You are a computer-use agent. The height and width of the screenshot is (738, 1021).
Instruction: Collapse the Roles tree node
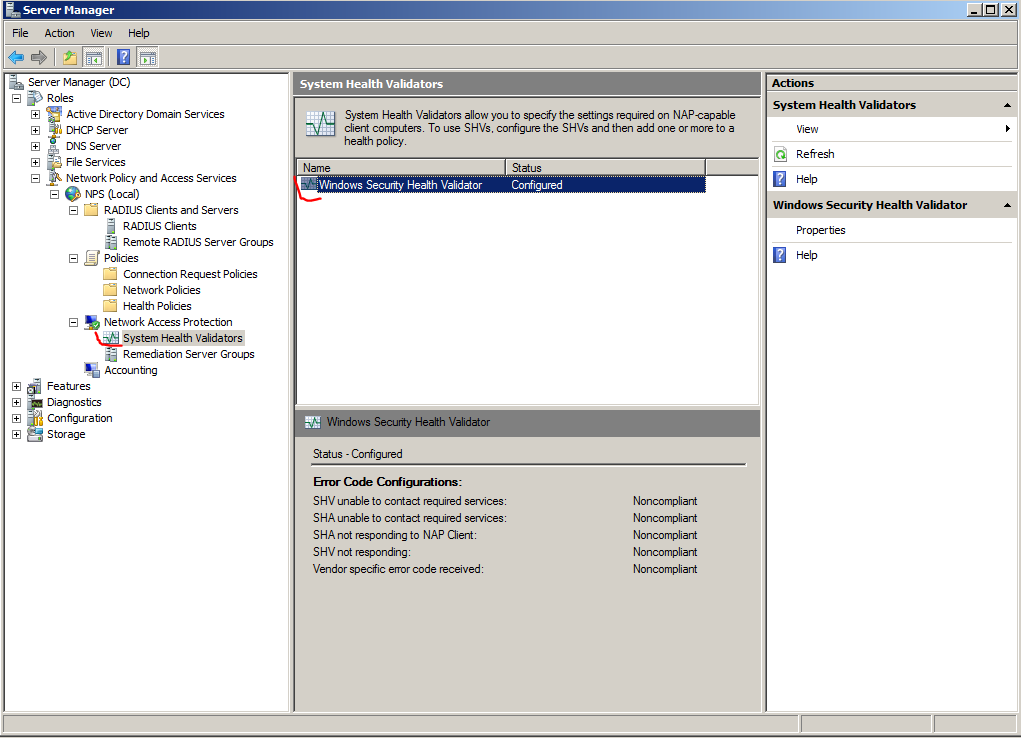(x=16, y=98)
